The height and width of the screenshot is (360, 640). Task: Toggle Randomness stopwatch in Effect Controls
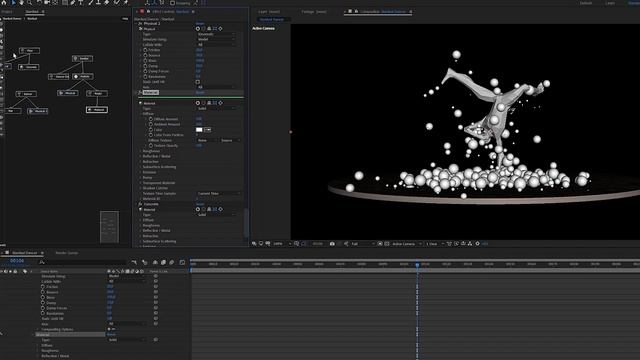click(145, 76)
